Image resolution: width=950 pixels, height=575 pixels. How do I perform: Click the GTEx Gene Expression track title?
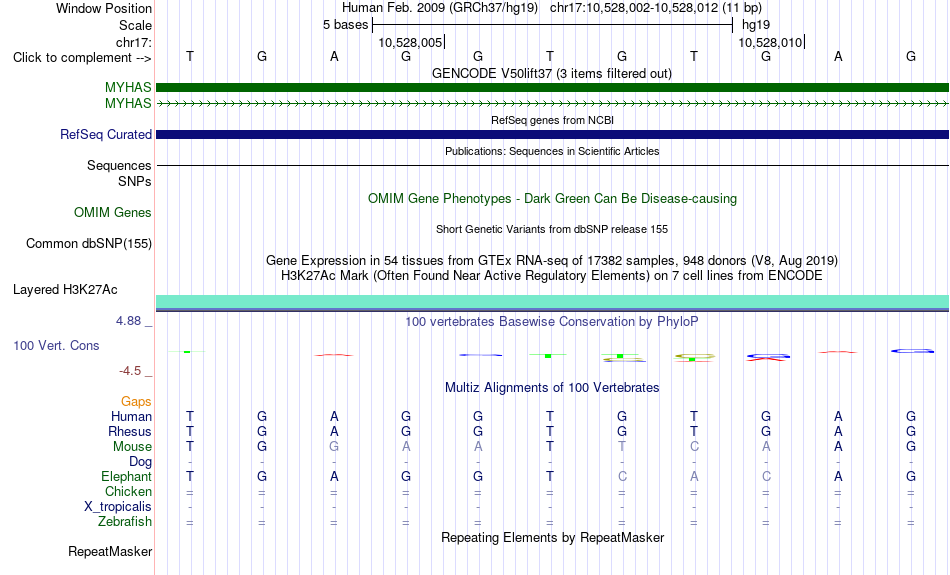[552, 261]
